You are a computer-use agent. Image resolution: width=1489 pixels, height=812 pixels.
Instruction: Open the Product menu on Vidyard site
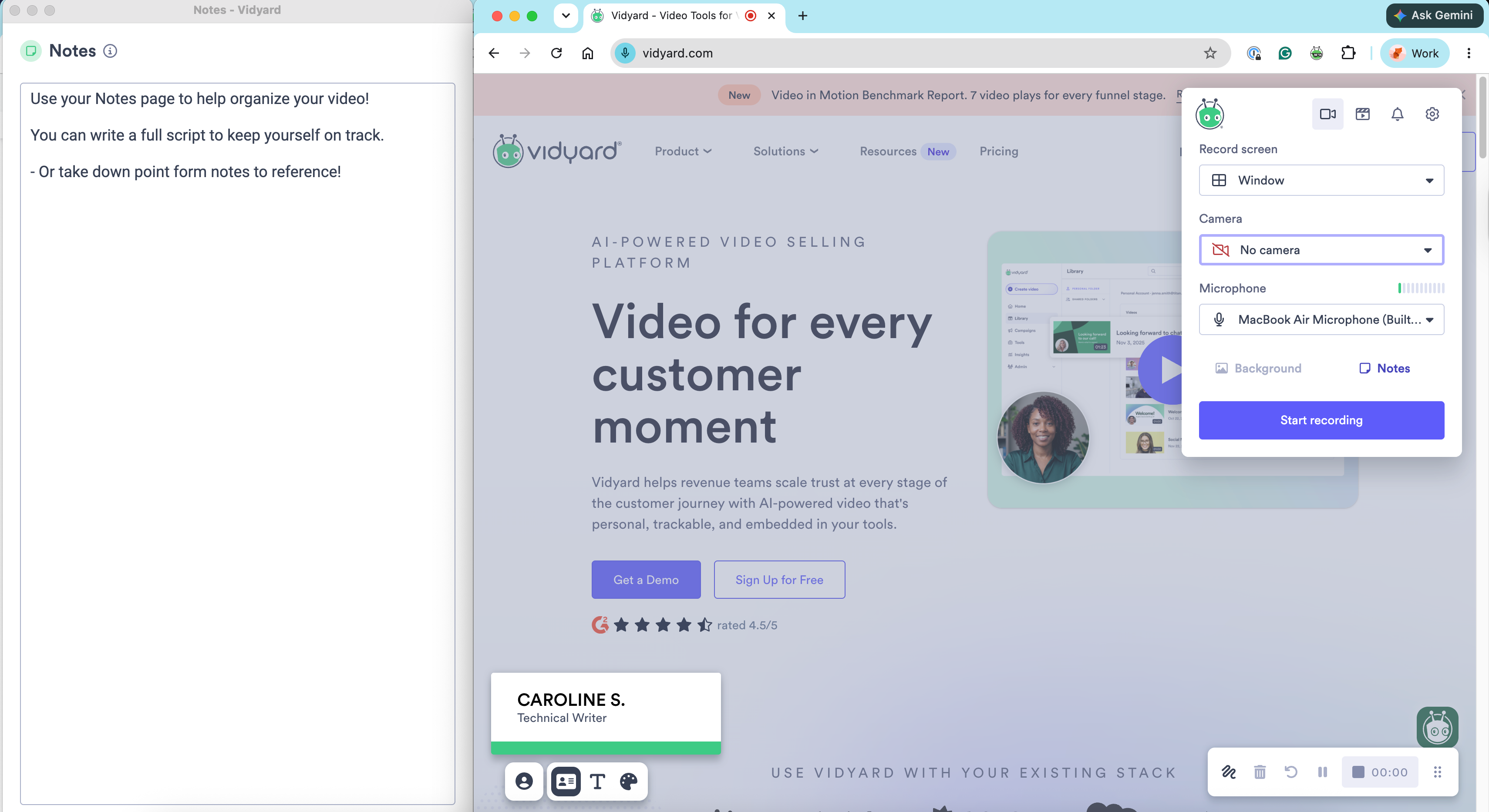point(683,151)
